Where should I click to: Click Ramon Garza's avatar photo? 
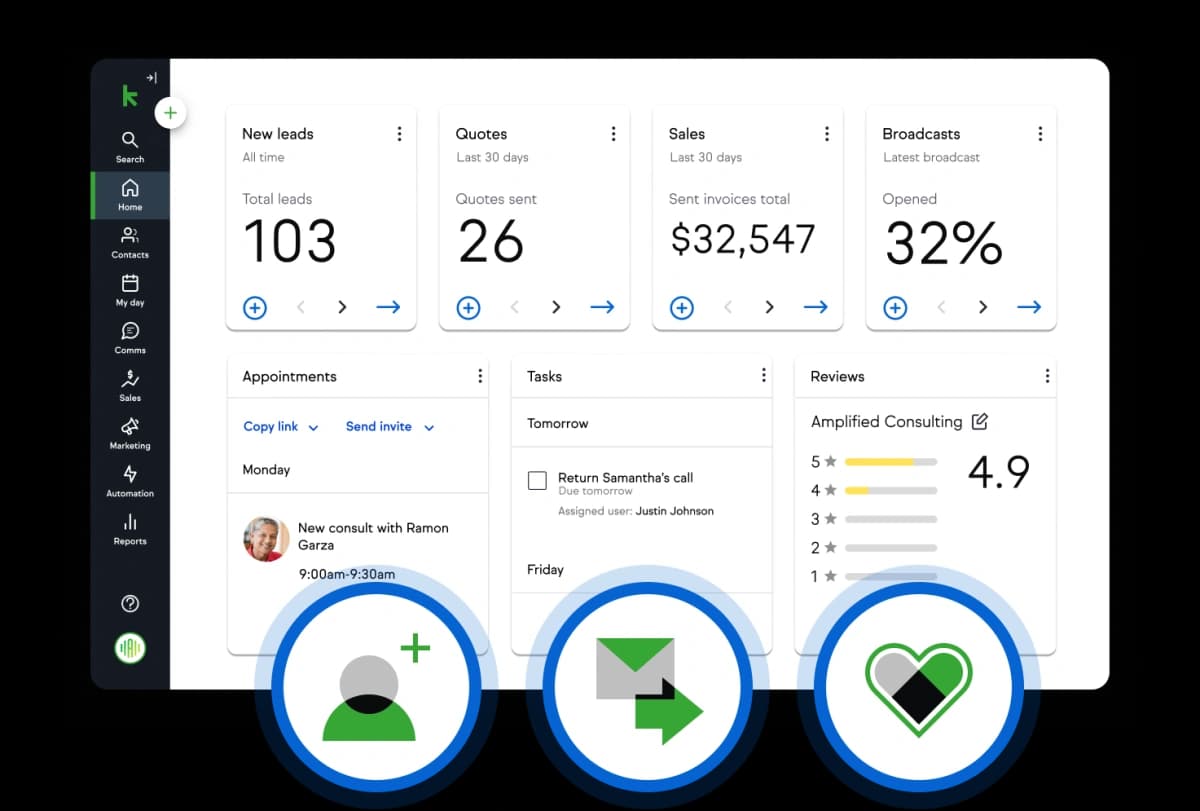266,539
